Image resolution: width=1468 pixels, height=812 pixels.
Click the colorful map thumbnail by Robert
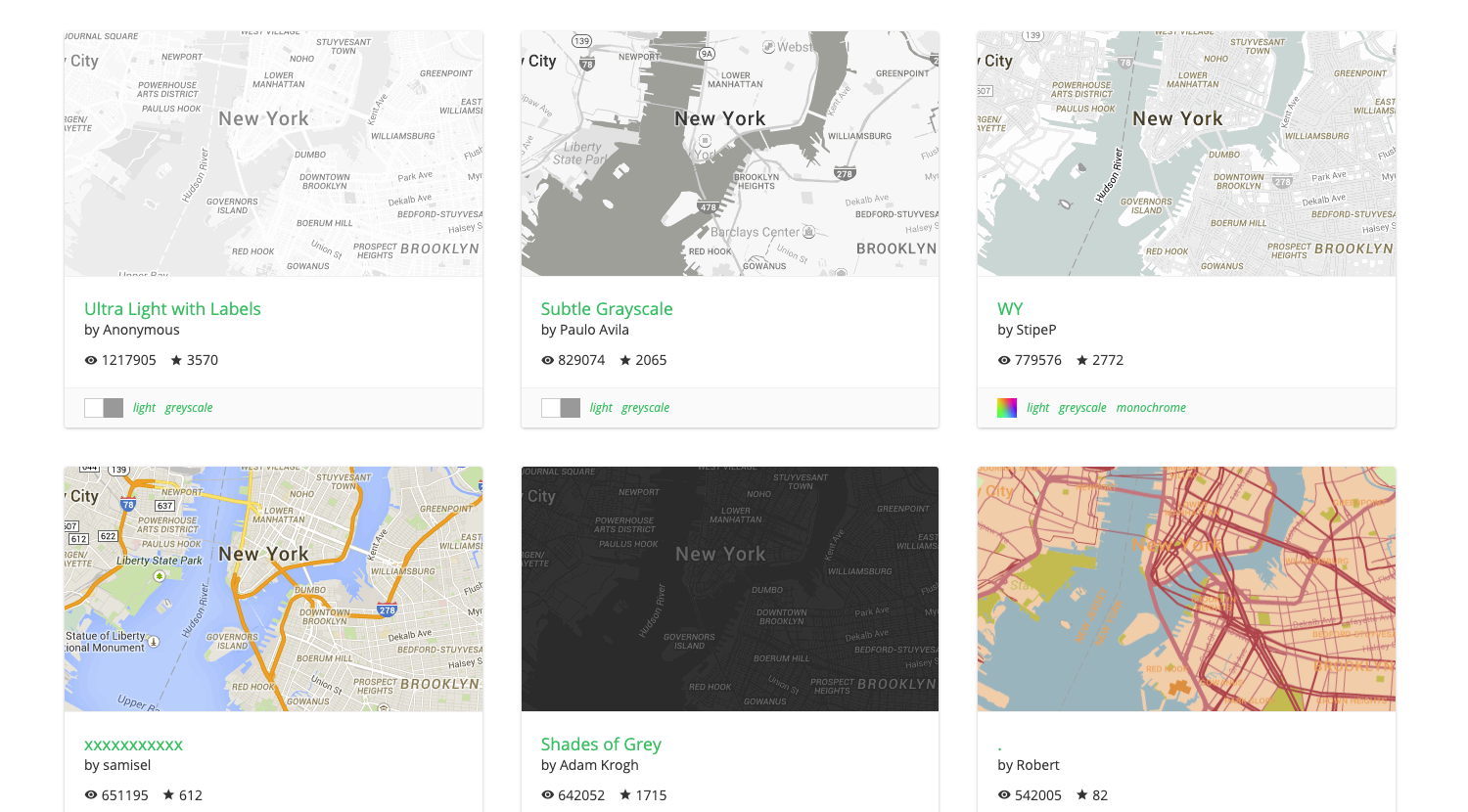point(1186,588)
